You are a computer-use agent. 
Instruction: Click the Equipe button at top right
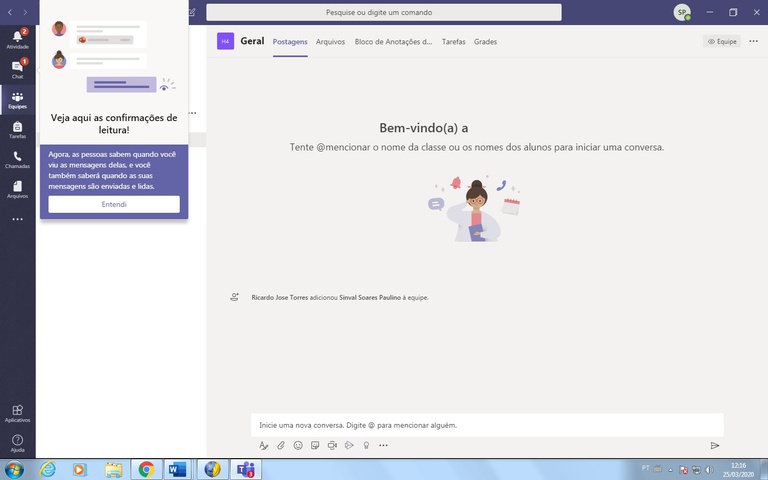point(722,42)
